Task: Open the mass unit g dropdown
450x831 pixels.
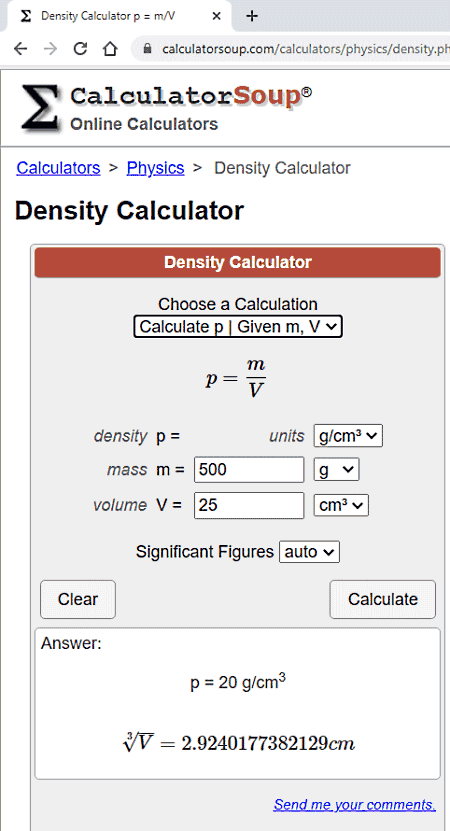Action: pos(336,470)
